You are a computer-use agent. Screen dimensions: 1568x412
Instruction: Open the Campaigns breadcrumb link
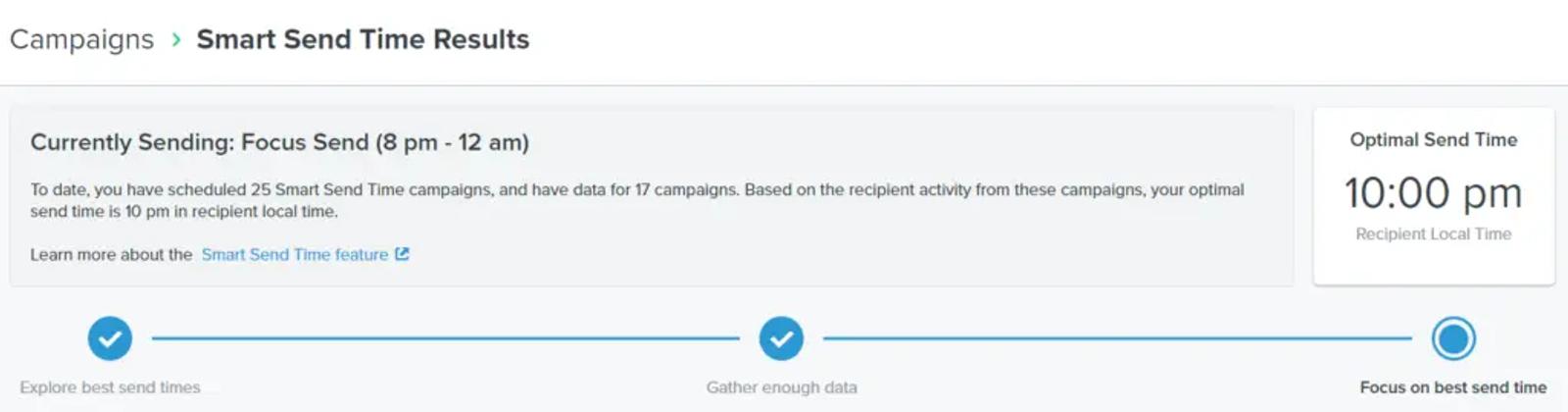[x=81, y=39]
